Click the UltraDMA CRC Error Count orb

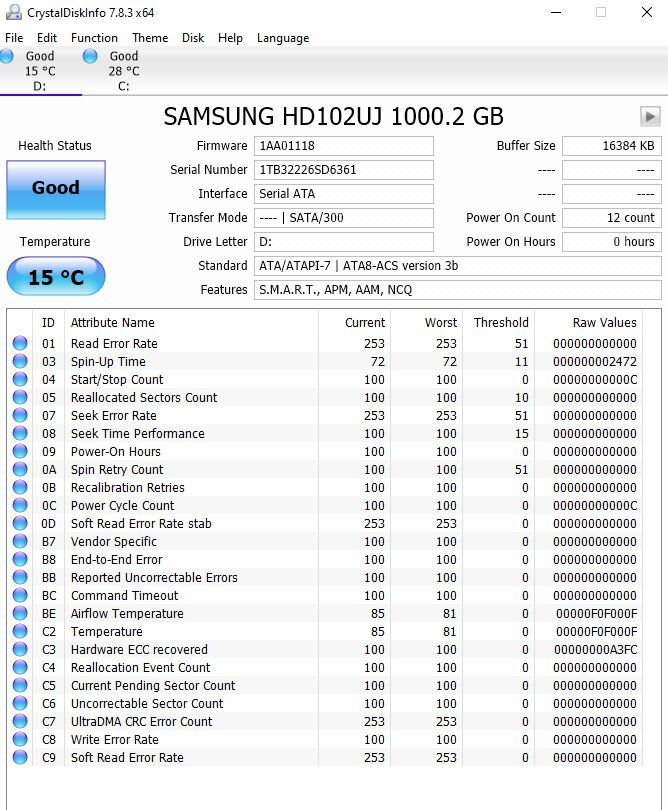coord(20,721)
